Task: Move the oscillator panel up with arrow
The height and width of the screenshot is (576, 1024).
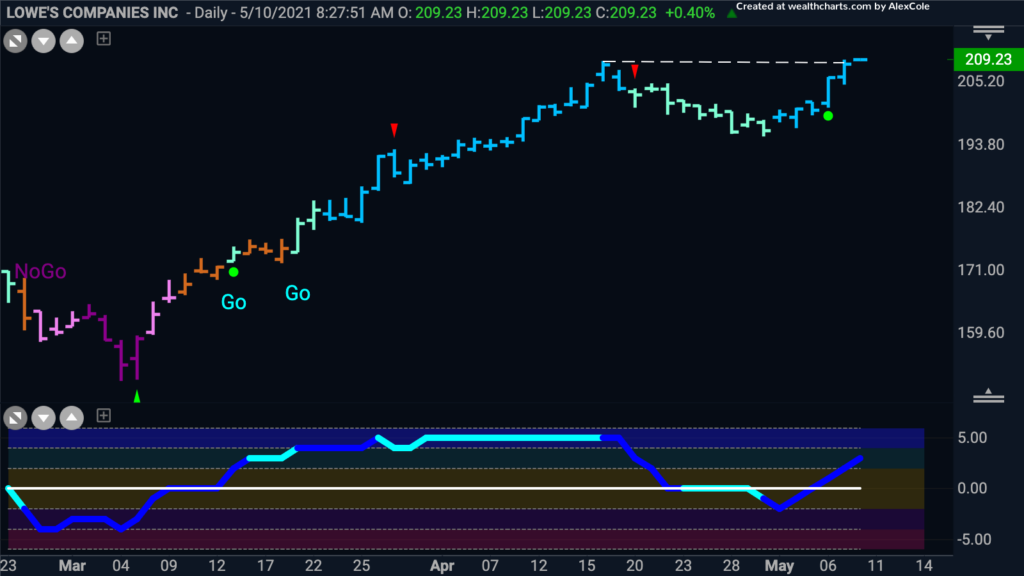Action: (x=72, y=418)
